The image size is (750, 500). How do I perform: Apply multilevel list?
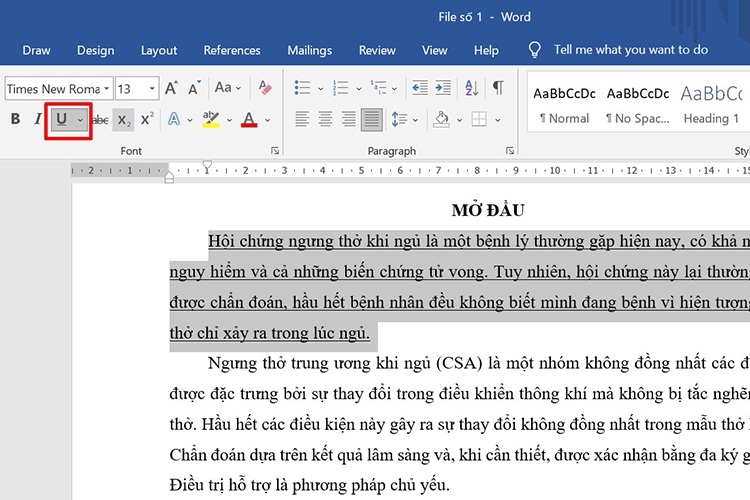tap(378, 88)
